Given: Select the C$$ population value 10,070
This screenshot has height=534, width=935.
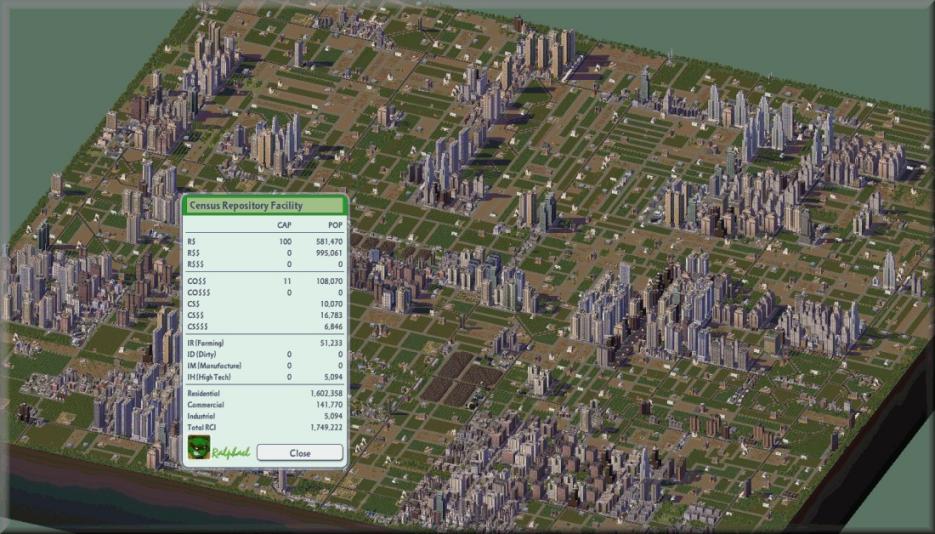Looking at the screenshot, I should (x=332, y=304).
